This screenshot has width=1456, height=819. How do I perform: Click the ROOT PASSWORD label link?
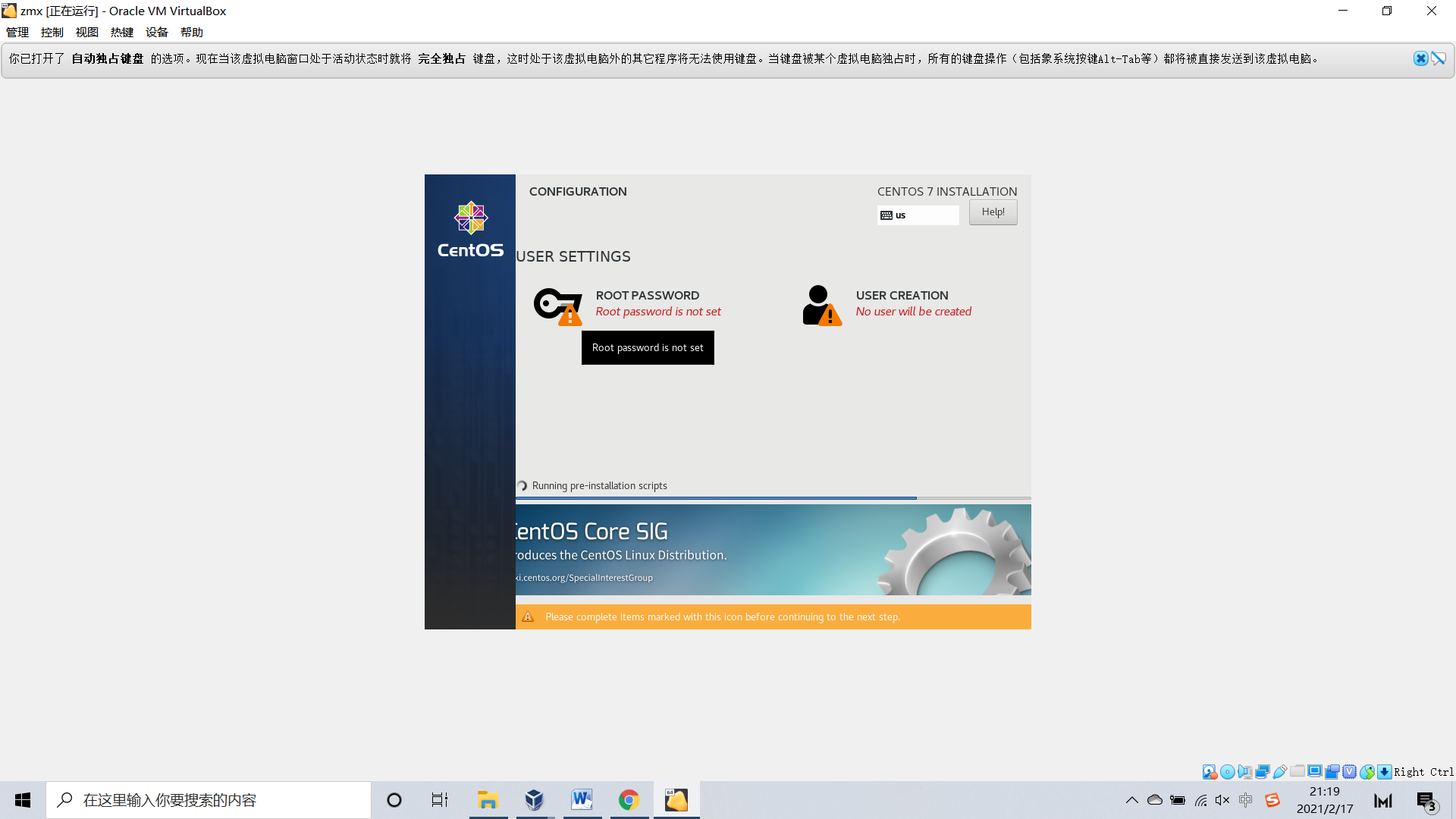point(647,295)
